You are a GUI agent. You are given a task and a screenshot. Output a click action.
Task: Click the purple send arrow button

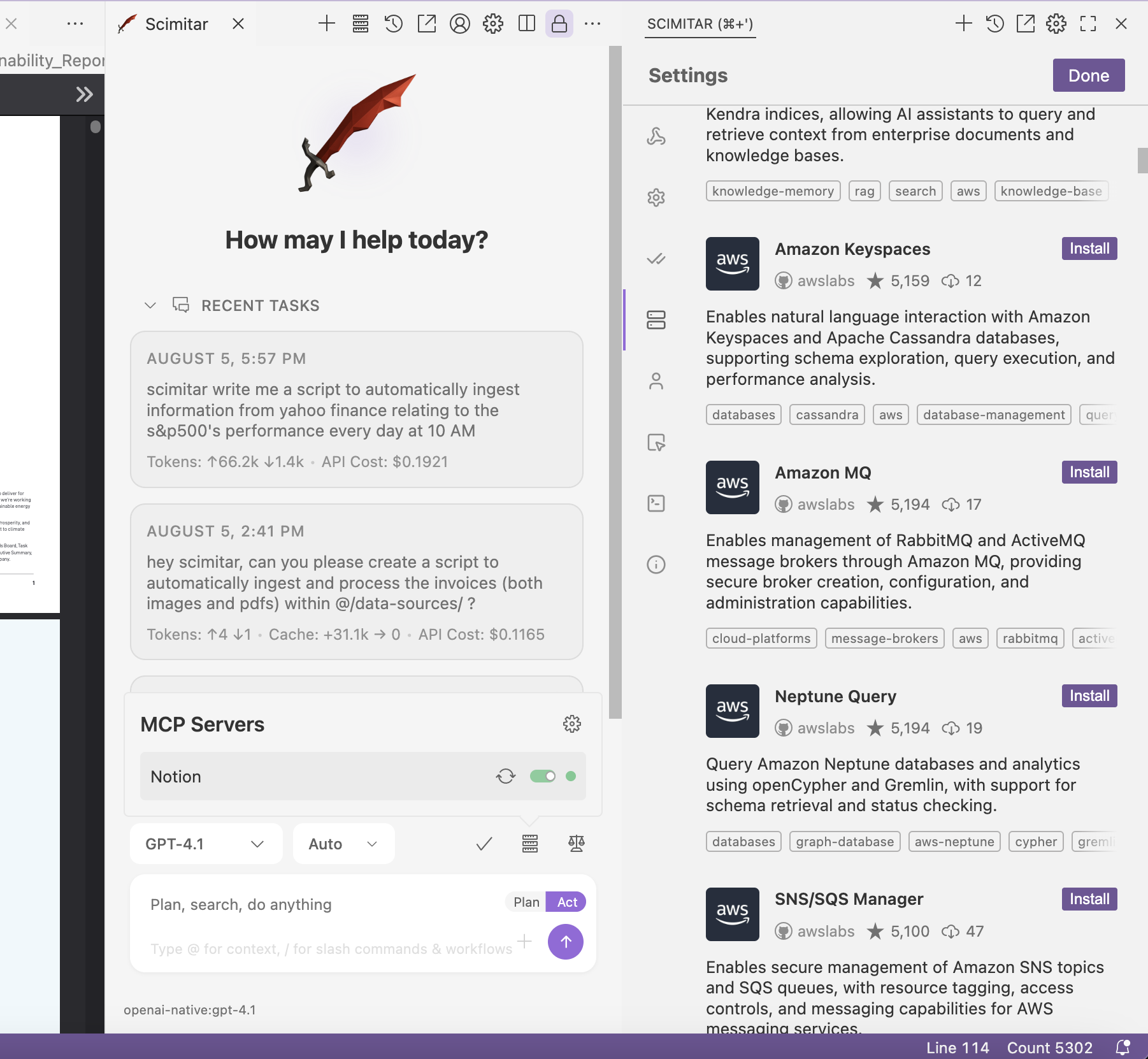(x=566, y=942)
